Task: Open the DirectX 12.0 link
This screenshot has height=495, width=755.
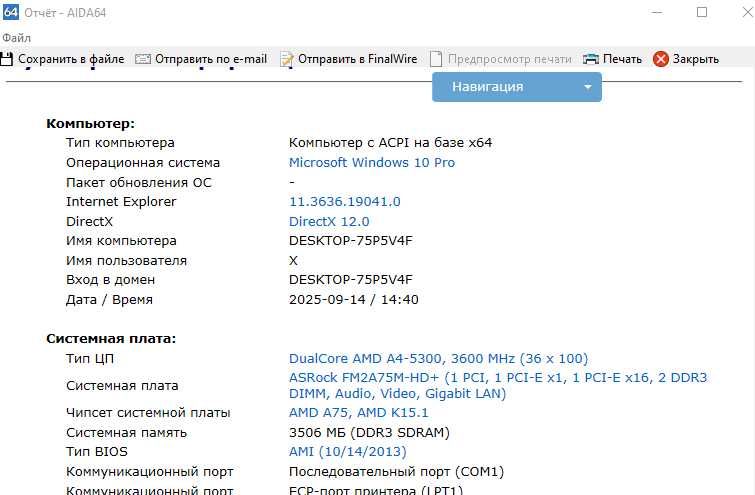Action: (329, 221)
